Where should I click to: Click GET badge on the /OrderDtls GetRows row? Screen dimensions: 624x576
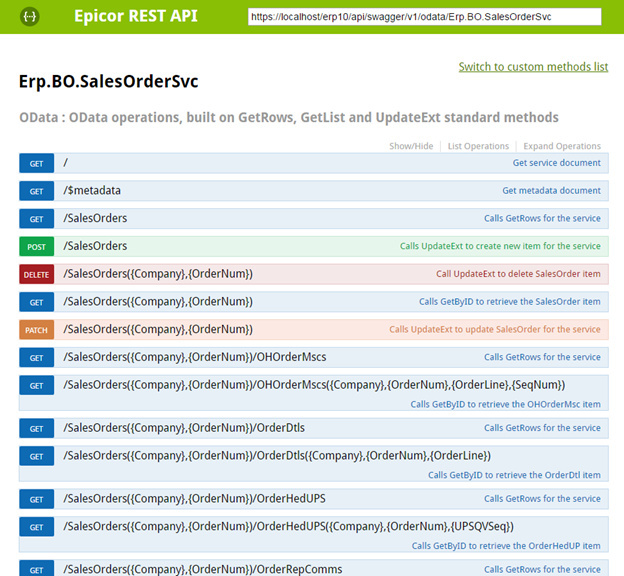coord(36,428)
